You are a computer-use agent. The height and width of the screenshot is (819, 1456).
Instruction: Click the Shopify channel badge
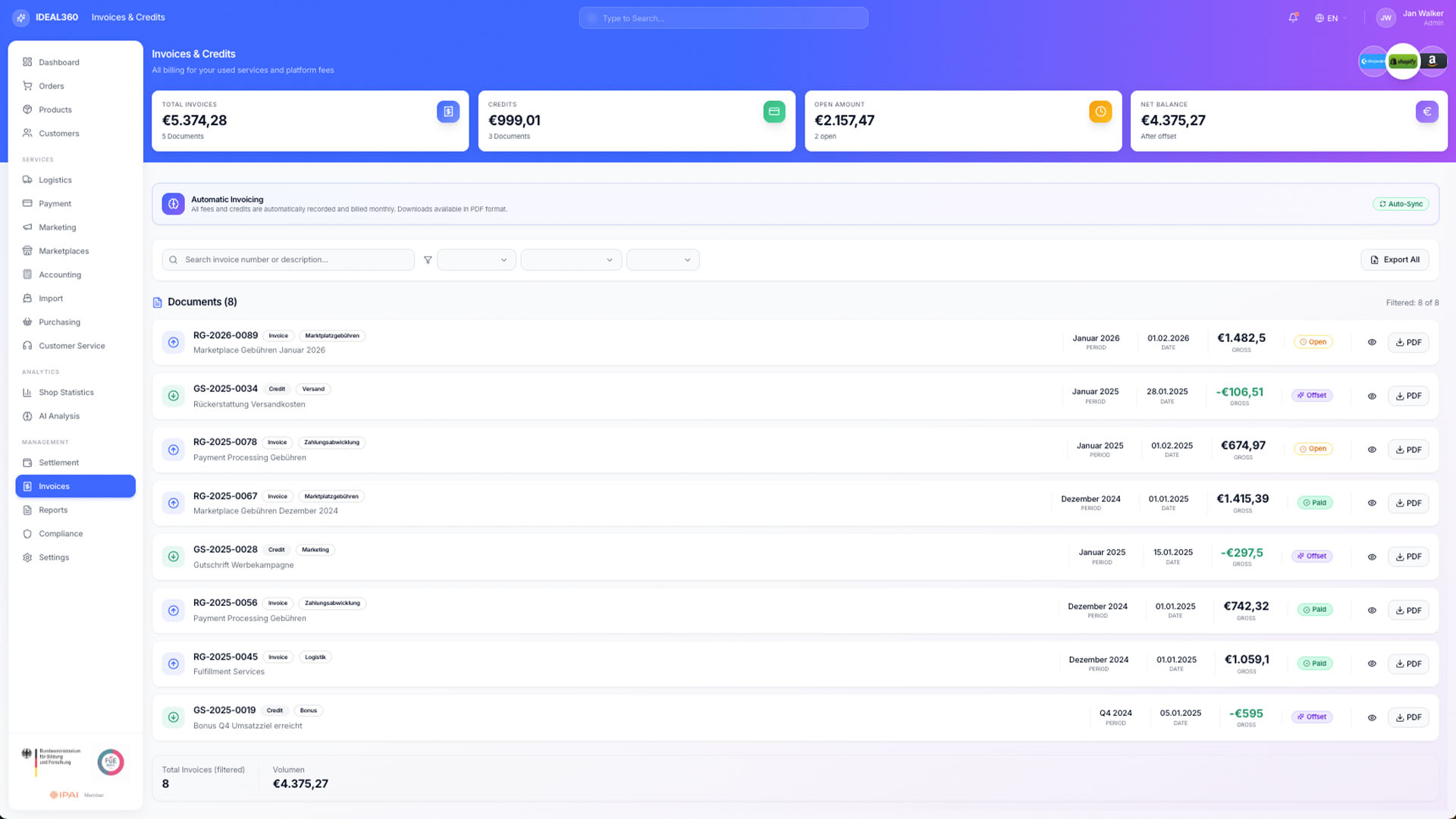pyautogui.click(x=1403, y=61)
